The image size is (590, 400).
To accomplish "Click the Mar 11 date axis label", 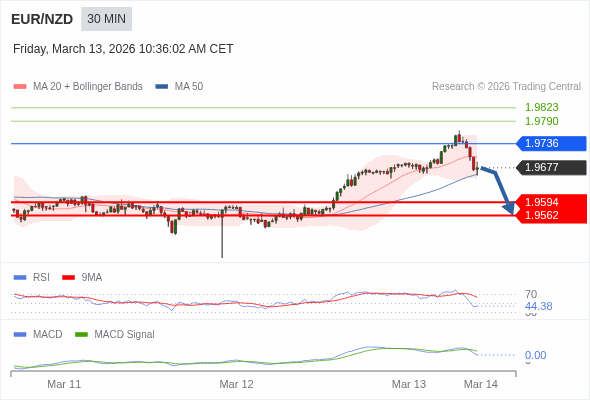I will point(64,384).
